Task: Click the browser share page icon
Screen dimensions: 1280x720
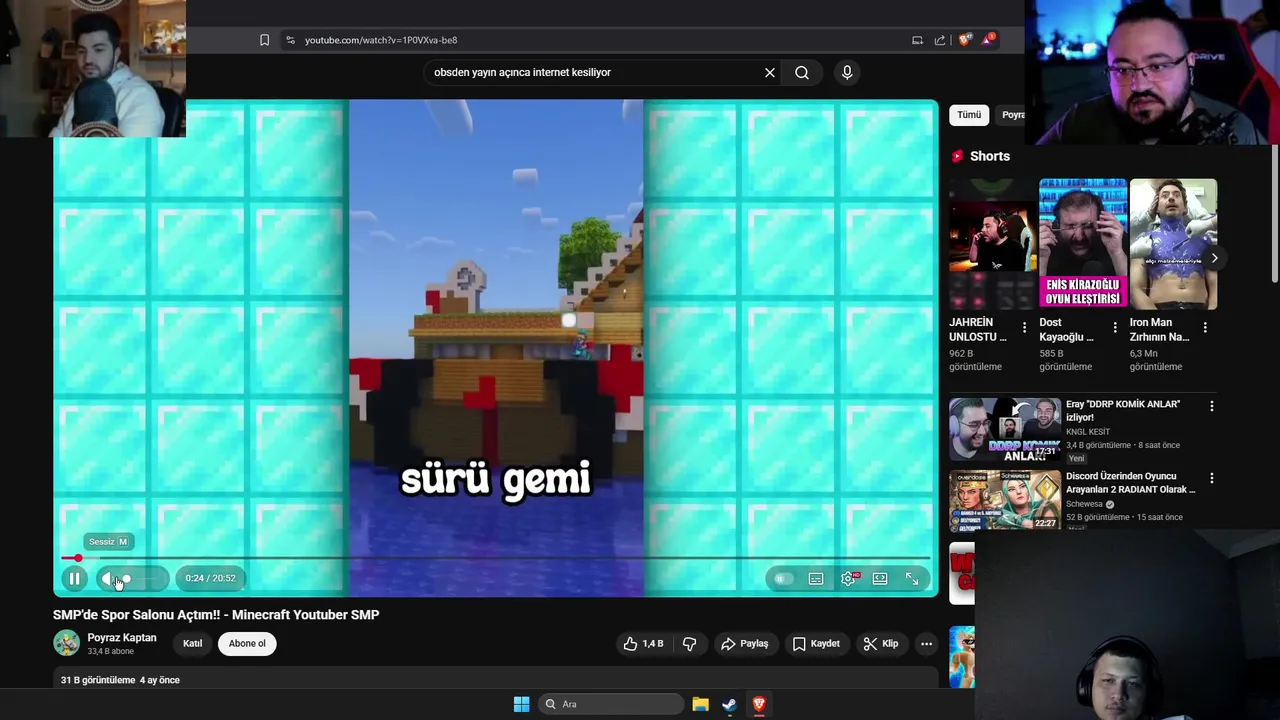Action: pos(940,40)
